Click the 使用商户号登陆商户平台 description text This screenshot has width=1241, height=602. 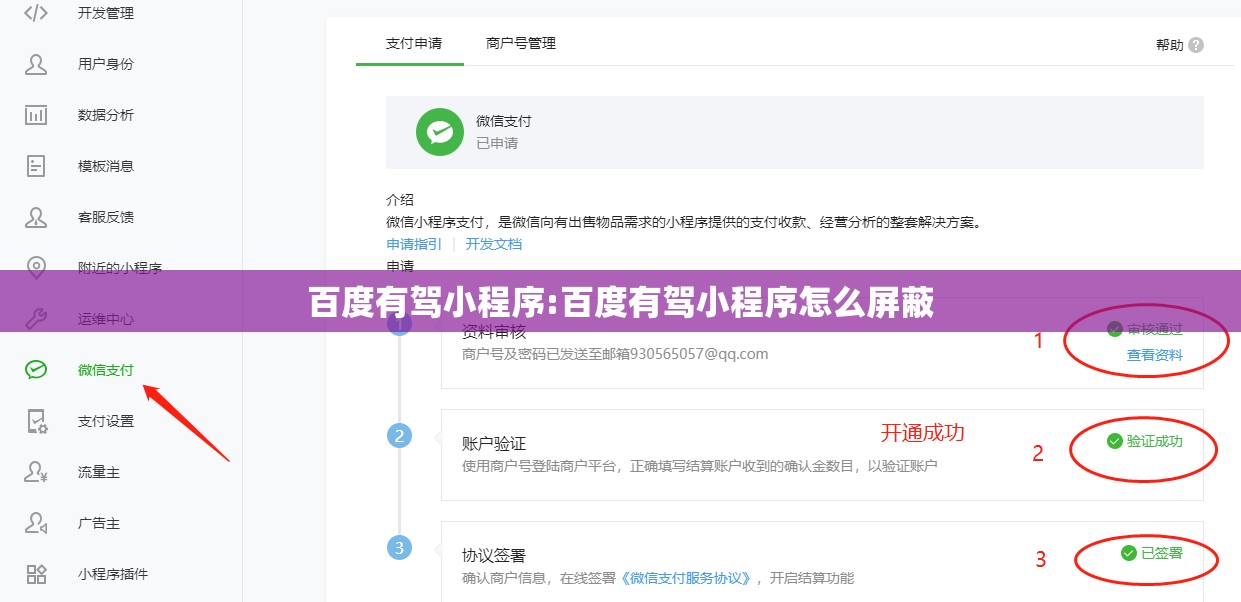pyautogui.click(x=700, y=466)
